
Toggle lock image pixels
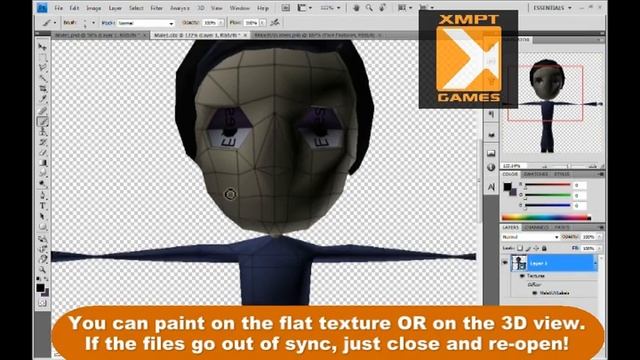pos(528,248)
